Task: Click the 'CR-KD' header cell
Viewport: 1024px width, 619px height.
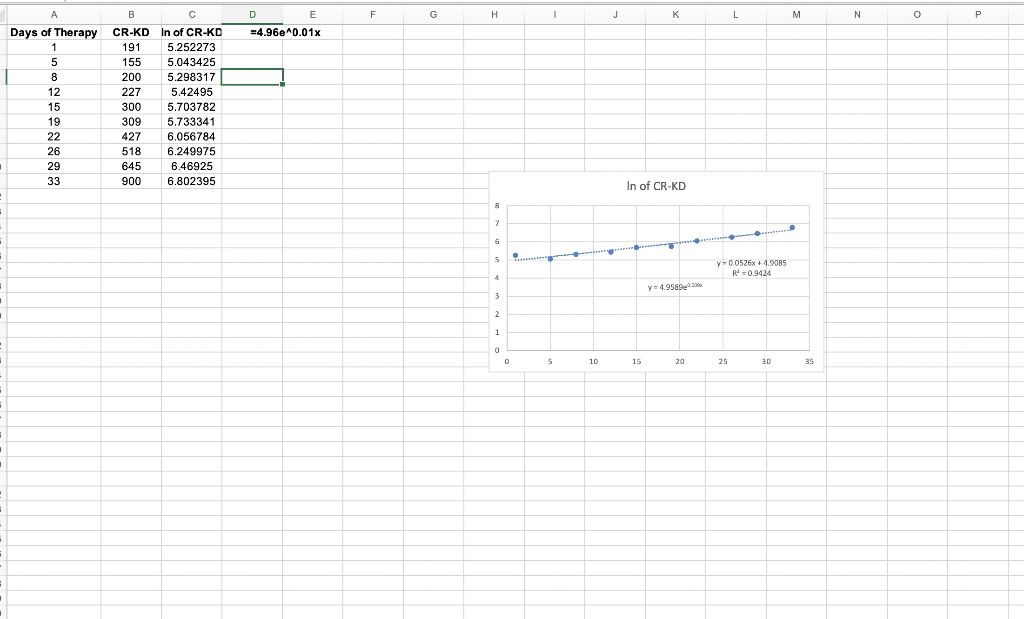Action: pos(131,32)
